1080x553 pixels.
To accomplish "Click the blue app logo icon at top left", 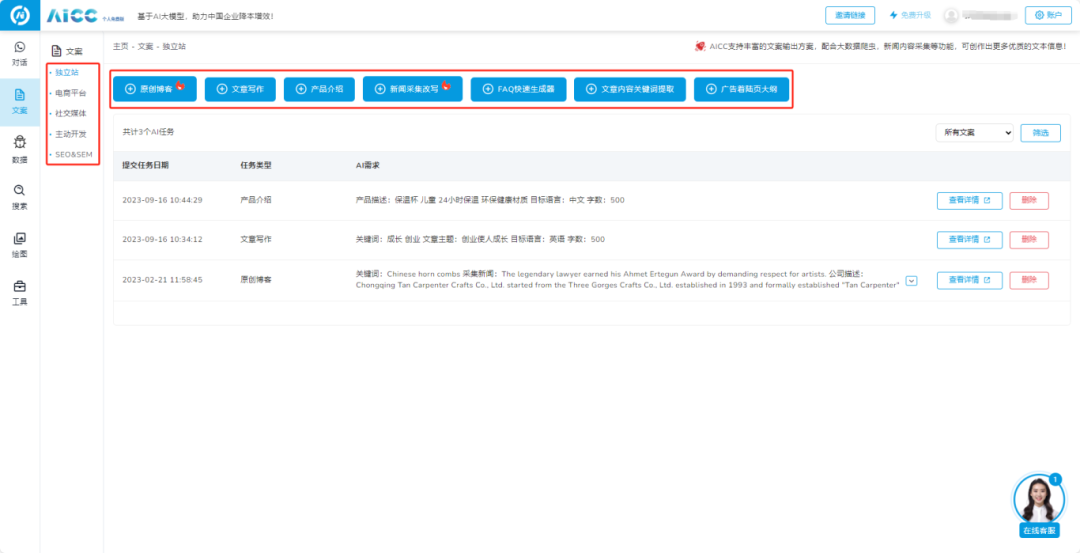I will coord(19,16).
